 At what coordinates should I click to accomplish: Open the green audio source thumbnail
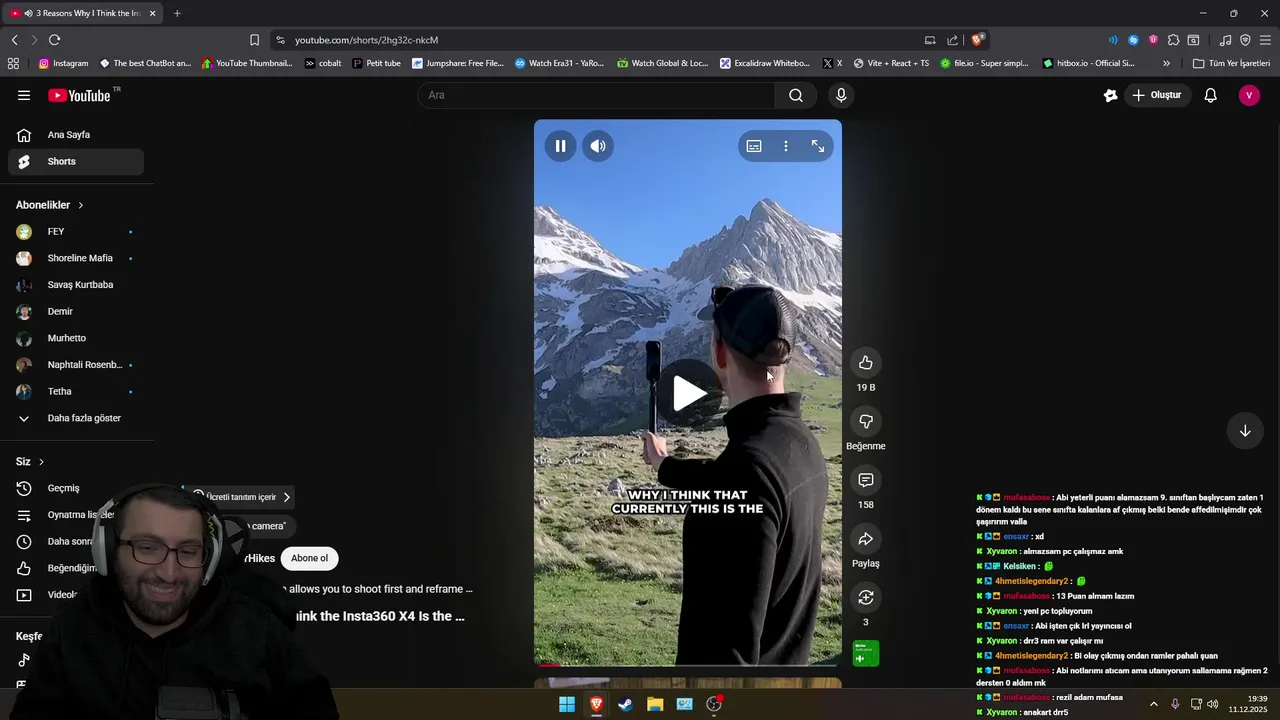[x=866, y=653]
